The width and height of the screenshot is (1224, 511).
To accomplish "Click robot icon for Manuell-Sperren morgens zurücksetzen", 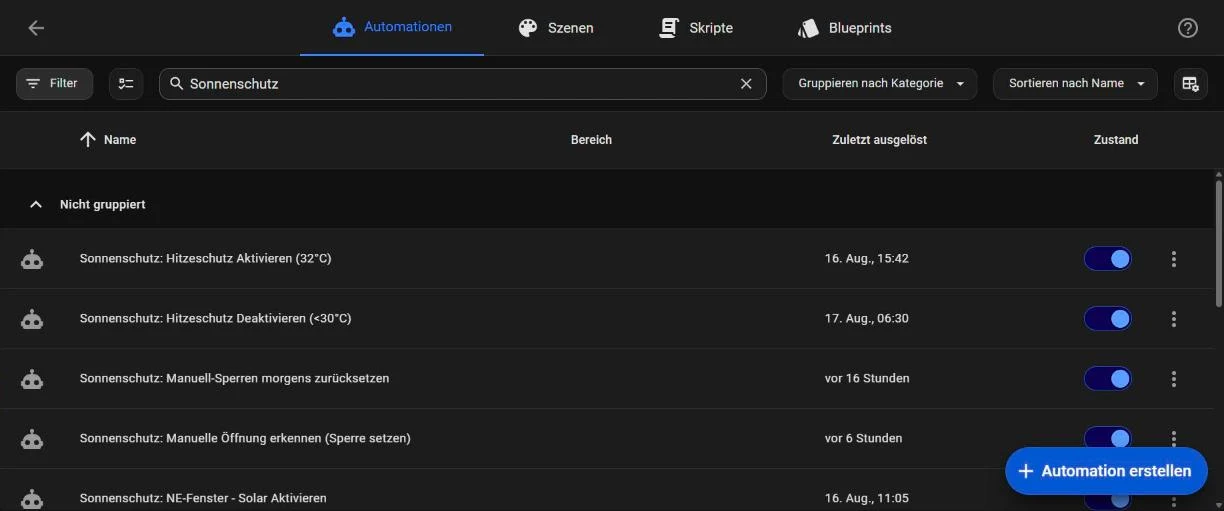I will tap(32, 379).
